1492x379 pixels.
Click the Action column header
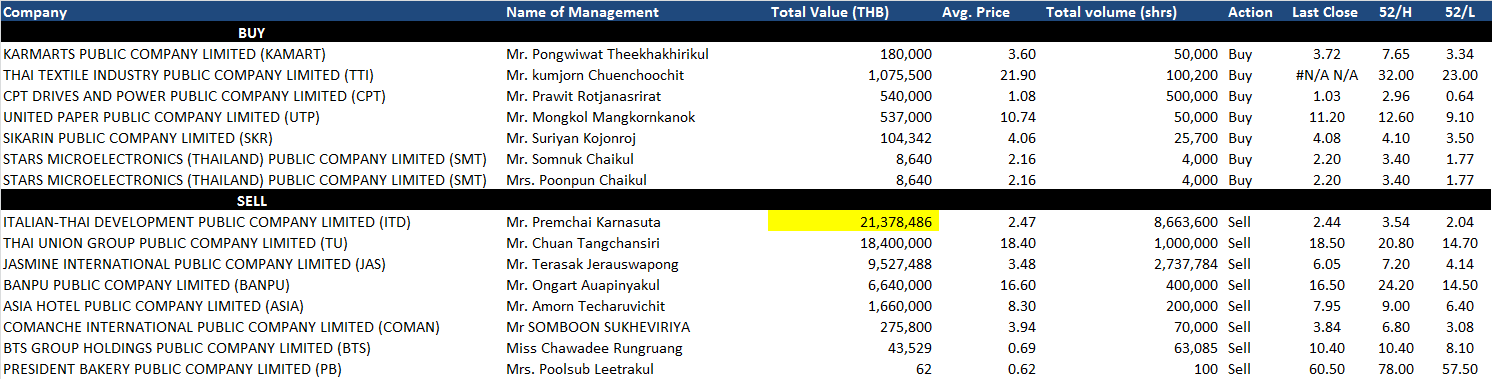1250,12
